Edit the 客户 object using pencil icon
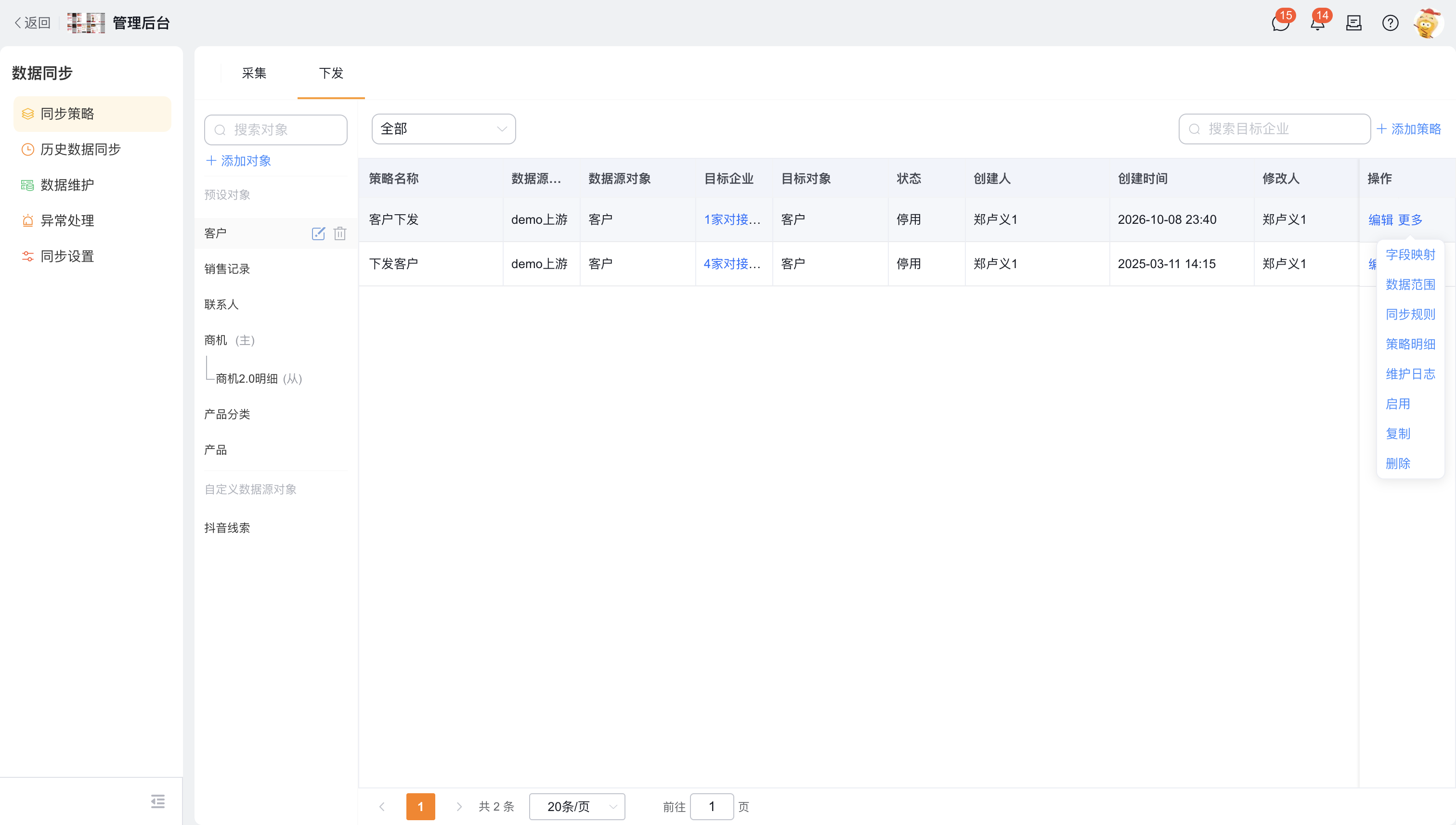Screen dimensions: 1456x825 click(319, 233)
